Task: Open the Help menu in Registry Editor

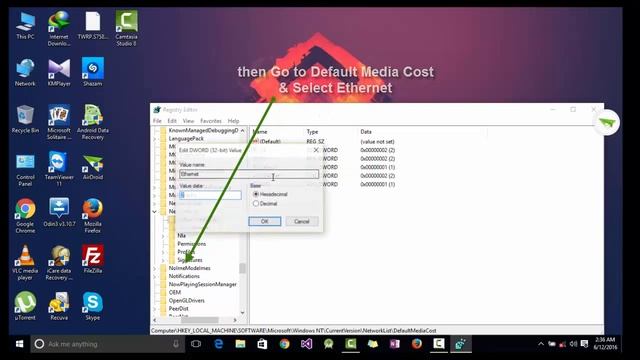Action: click(x=233, y=121)
